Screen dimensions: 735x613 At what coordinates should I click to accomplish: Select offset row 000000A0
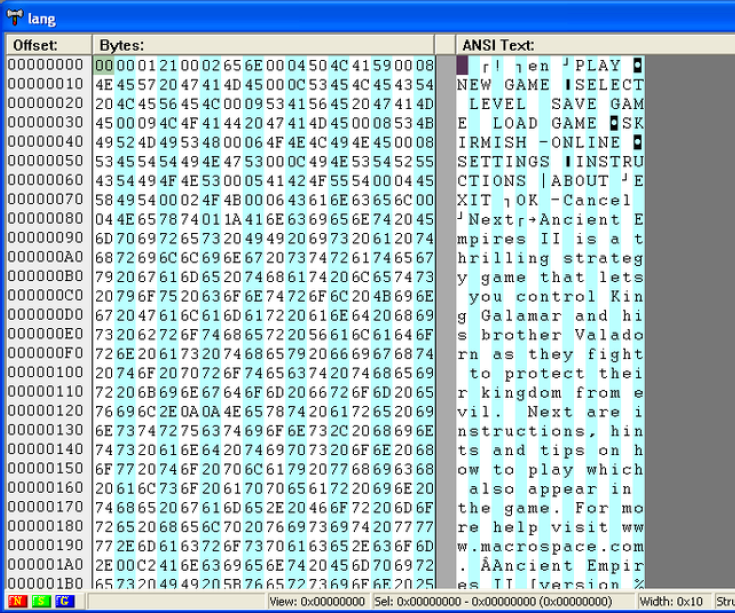45,256
